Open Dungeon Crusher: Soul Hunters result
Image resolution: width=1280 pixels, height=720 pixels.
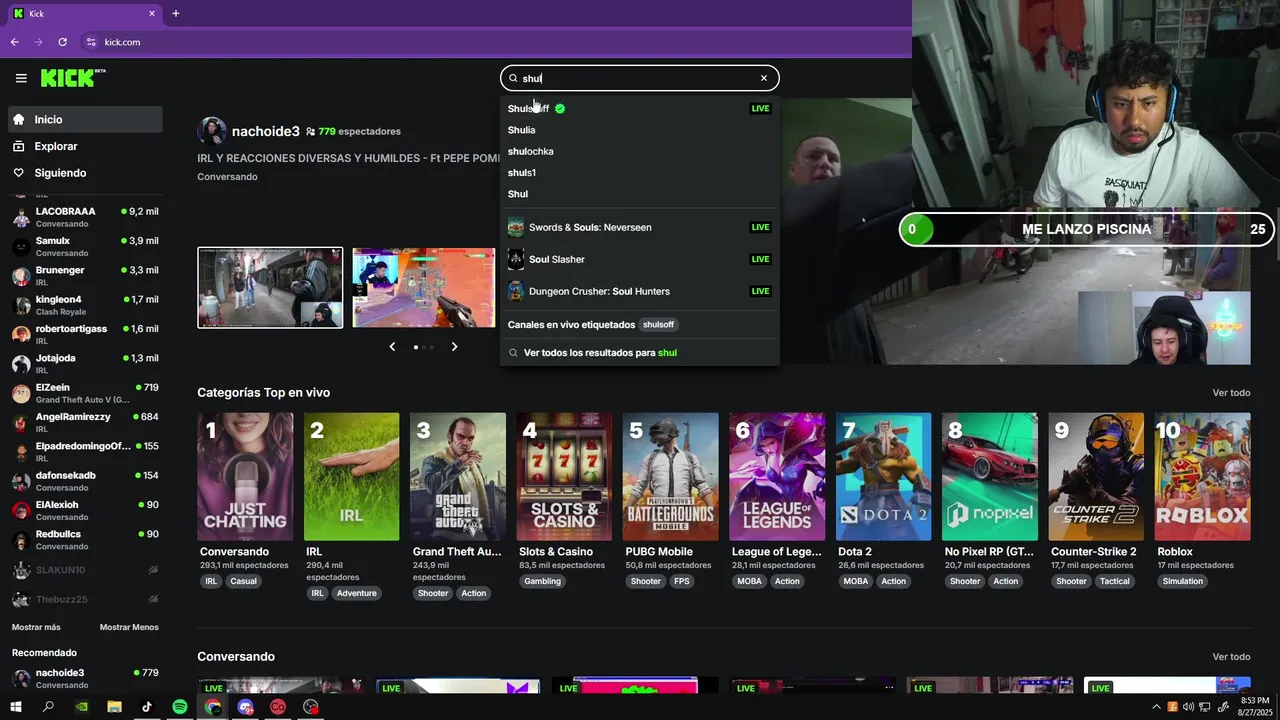(x=639, y=291)
